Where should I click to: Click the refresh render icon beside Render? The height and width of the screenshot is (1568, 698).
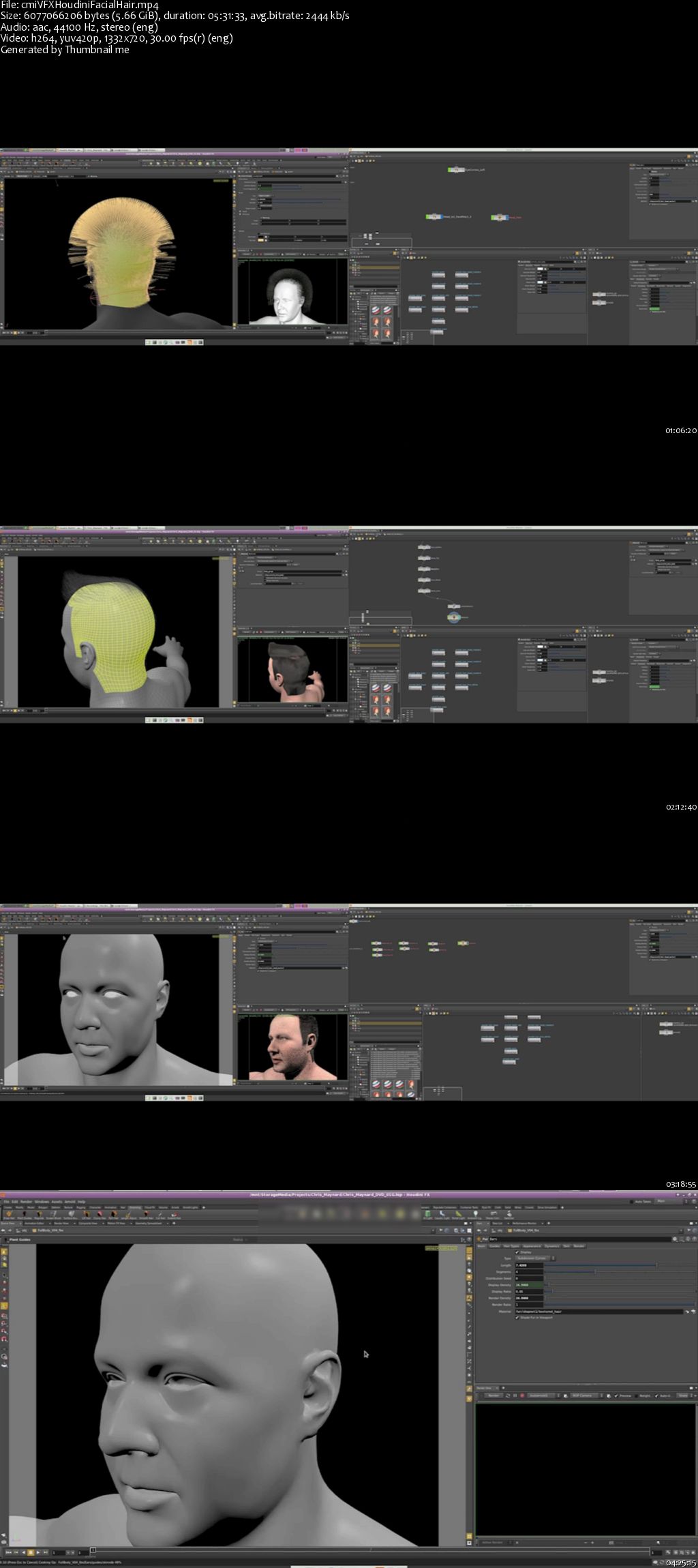point(508,1395)
